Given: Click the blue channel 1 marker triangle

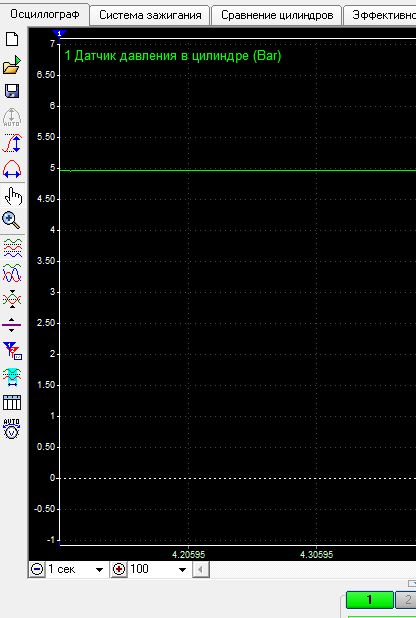Looking at the screenshot, I should (59, 34).
